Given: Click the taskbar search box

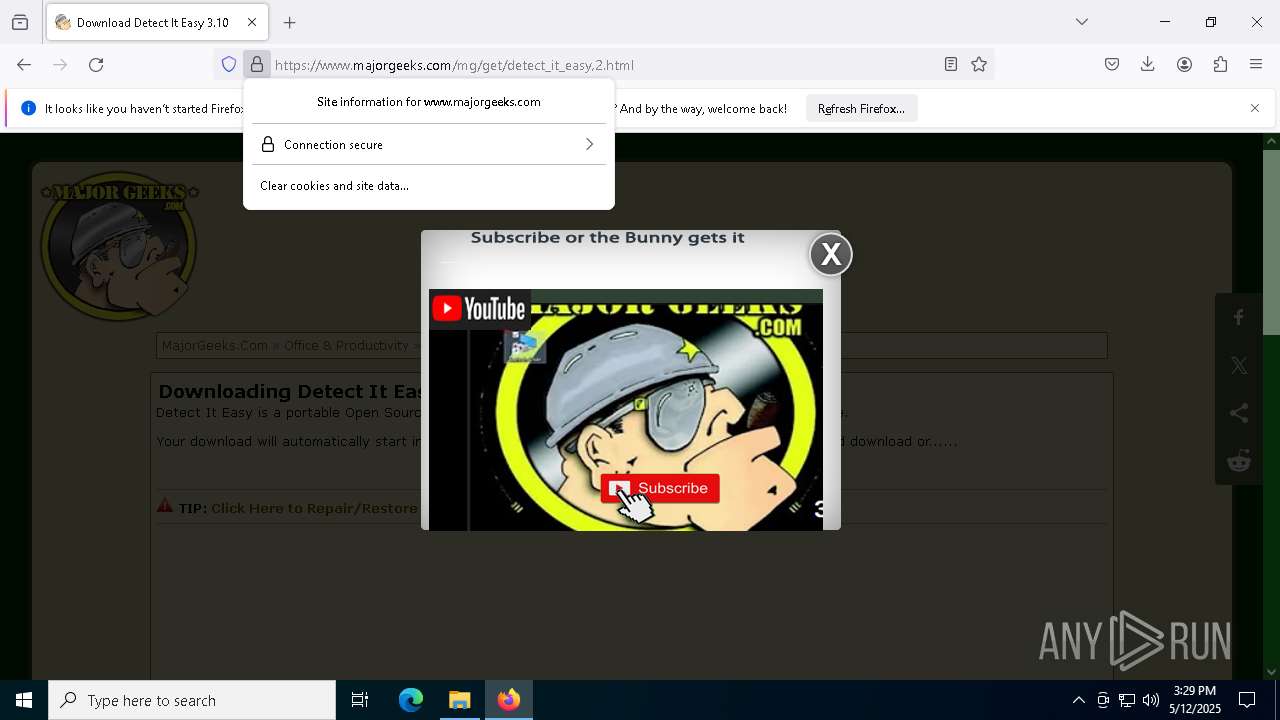Looking at the screenshot, I should click(x=192, y=700).
